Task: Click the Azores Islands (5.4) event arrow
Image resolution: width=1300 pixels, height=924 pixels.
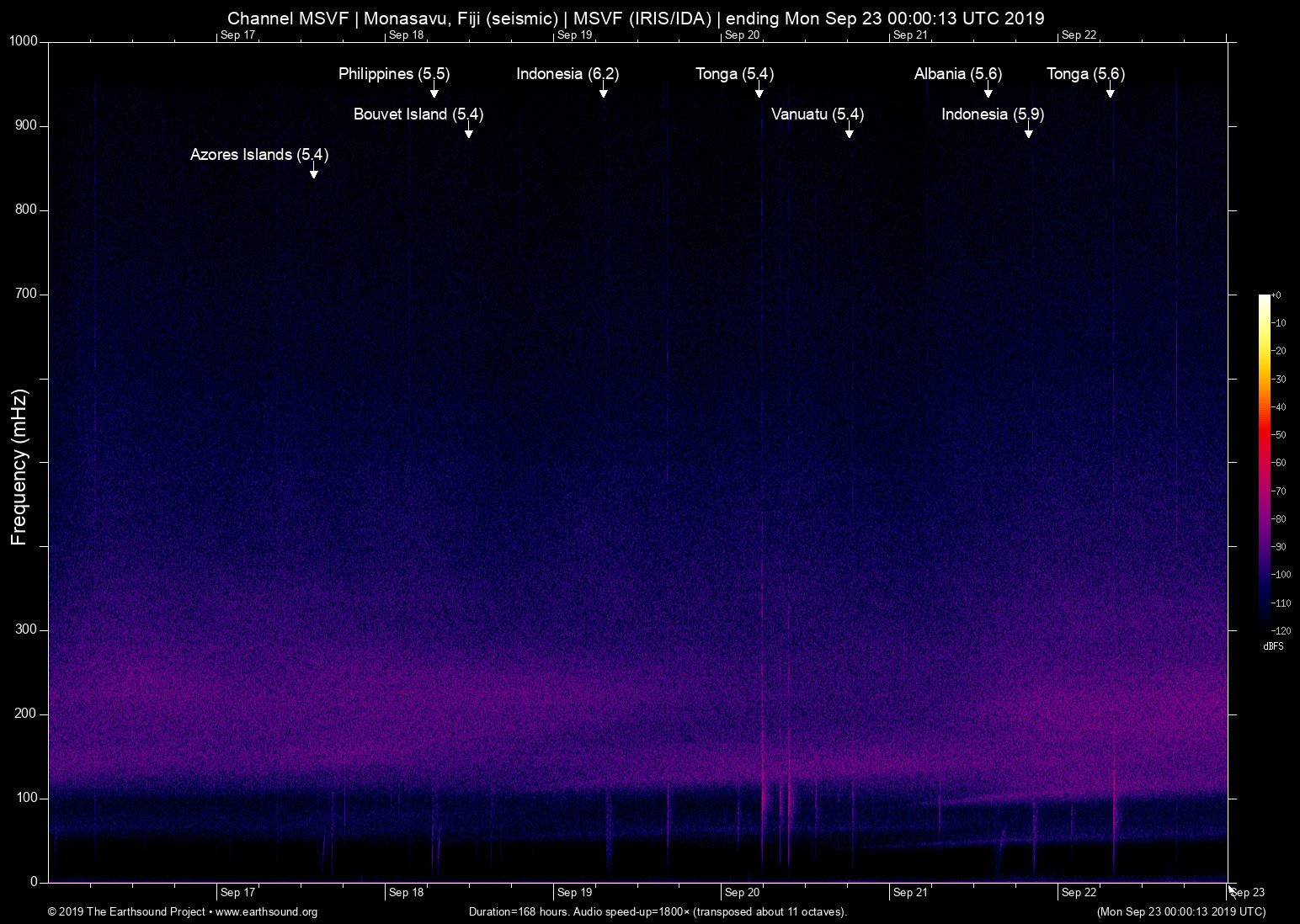Action: [x=314, y=172]
